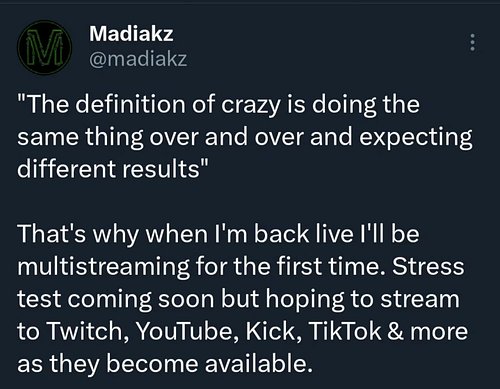Open the Madiakz display name profile link
Viewport: 500px width, 389px height.
(131, 34)
